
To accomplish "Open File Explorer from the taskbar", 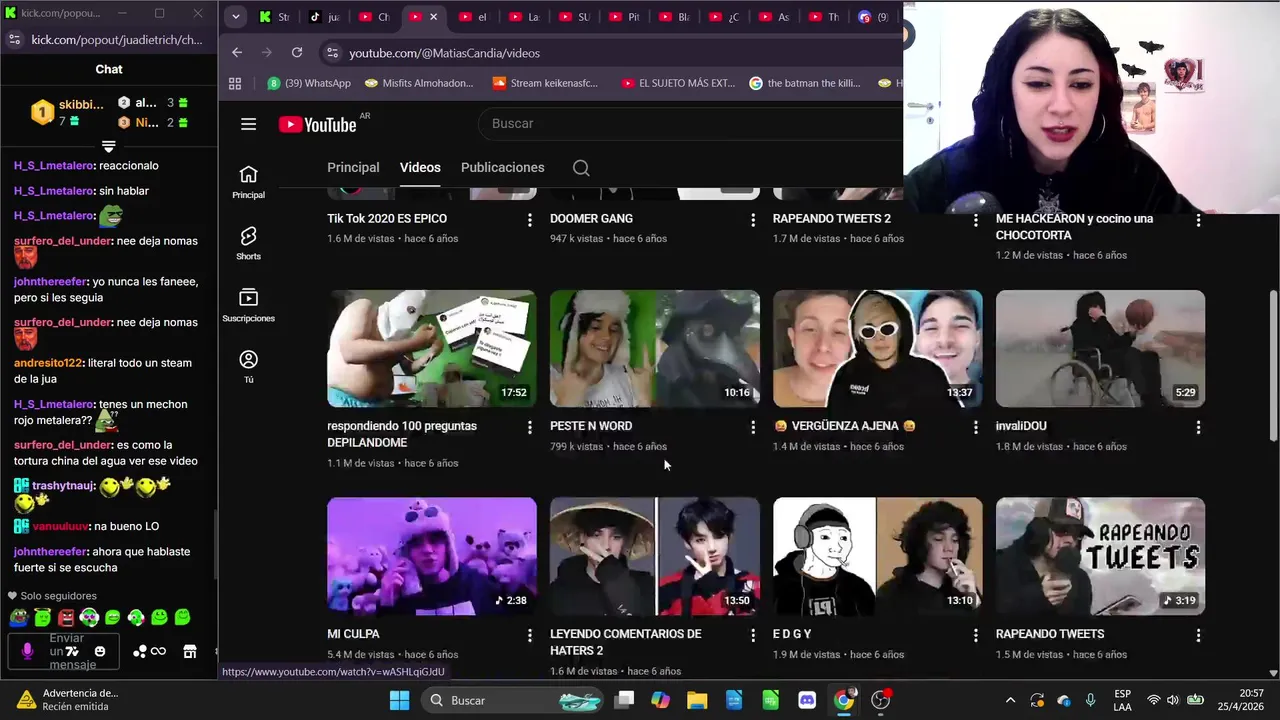I will [x=697, y=700].
